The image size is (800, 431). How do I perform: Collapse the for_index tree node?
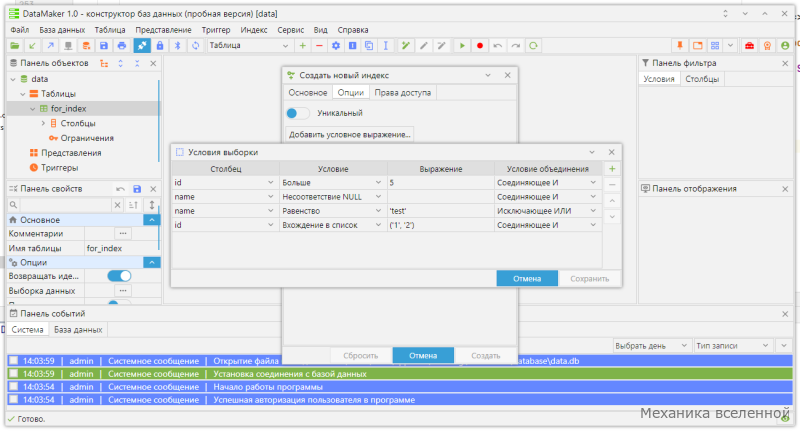pos(33,109)
